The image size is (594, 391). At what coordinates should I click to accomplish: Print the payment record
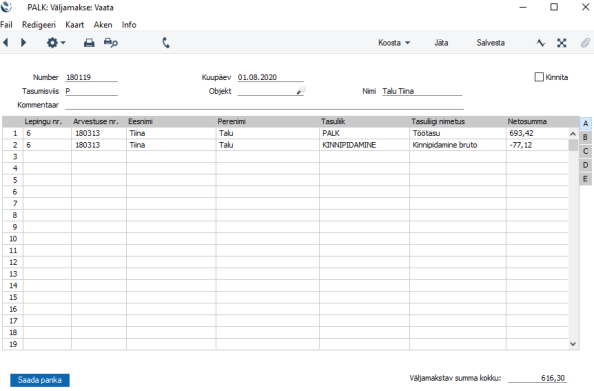[x=89, y=43]
